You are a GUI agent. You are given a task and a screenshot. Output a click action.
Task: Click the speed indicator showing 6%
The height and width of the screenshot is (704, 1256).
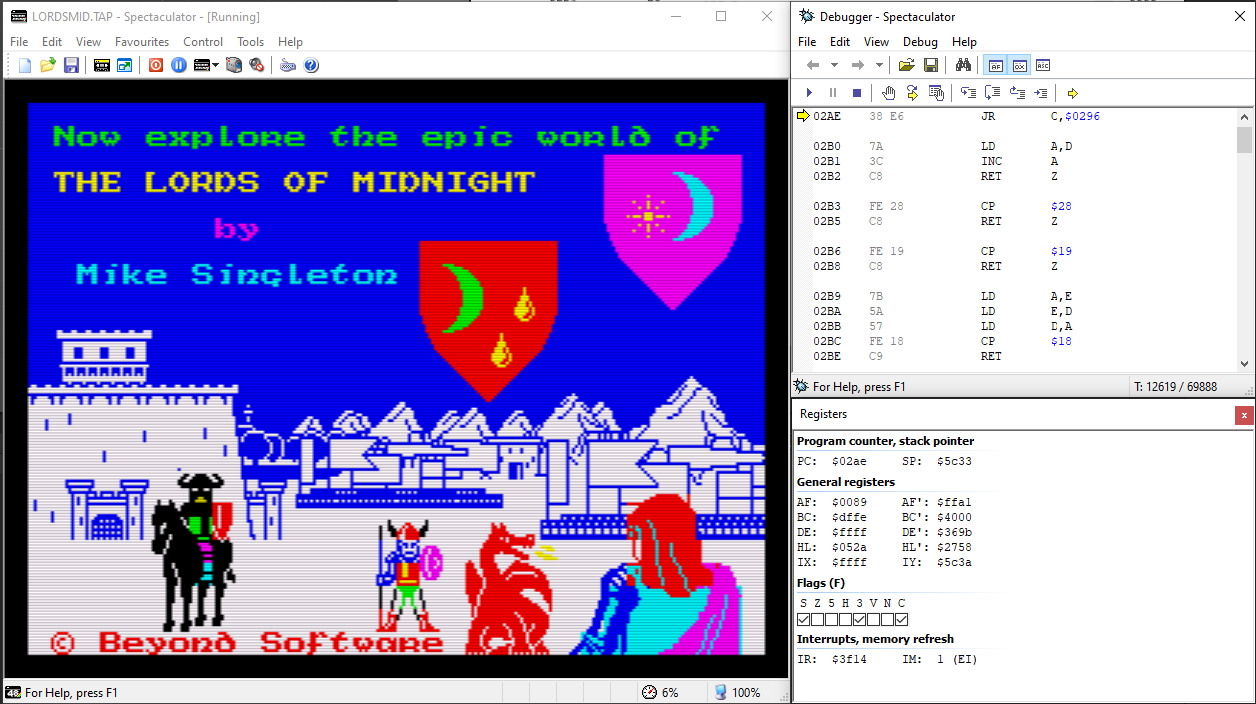(x=660, y=692)
